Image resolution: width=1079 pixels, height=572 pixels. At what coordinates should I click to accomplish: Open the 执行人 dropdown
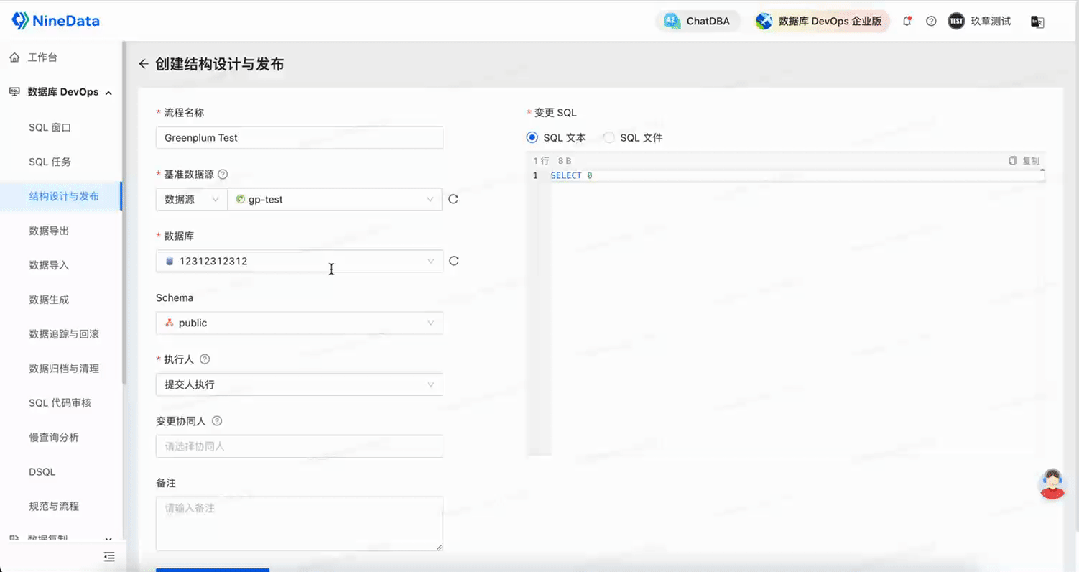[x=299, y=385]
